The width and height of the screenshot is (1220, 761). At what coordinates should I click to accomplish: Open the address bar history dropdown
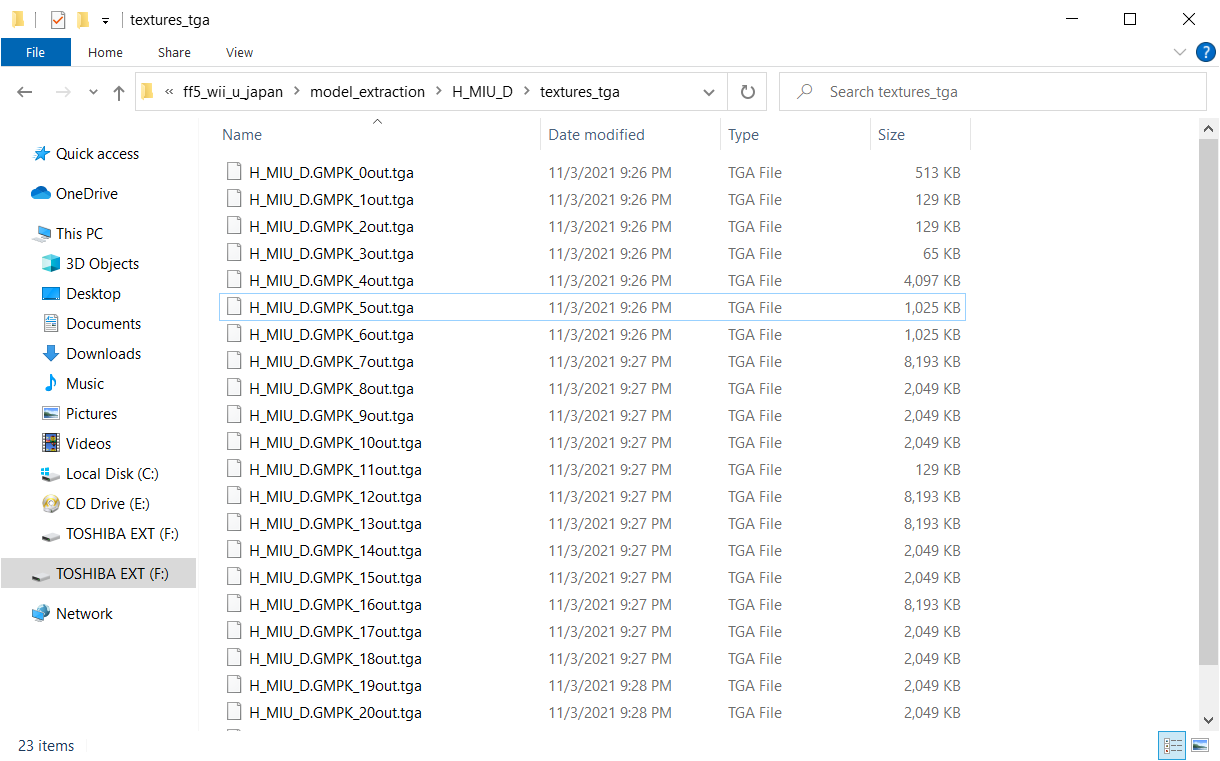709,92
